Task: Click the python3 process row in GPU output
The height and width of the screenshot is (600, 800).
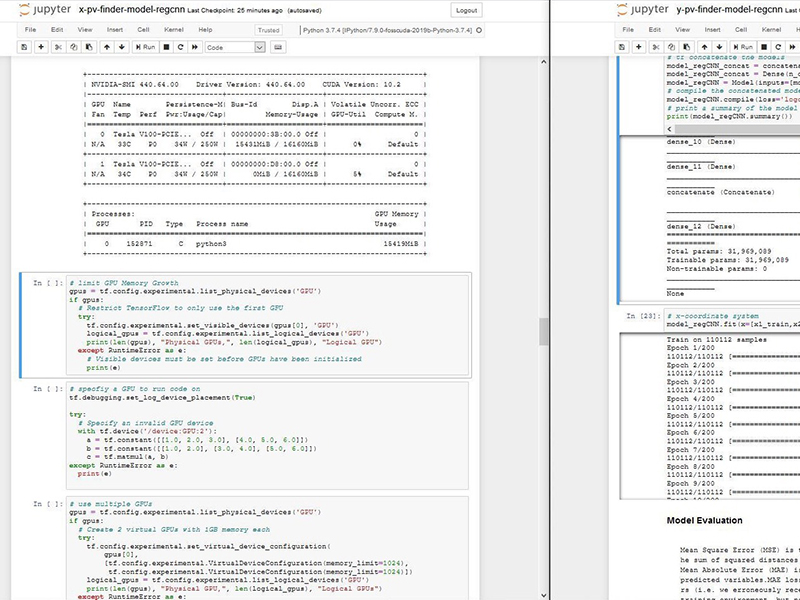Action: coord(255,244)
